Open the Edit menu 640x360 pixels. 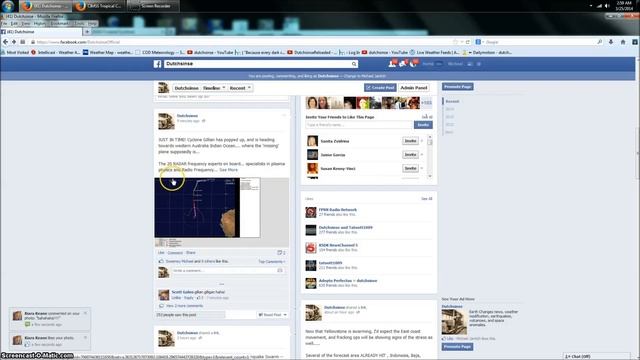pos(15,24)
